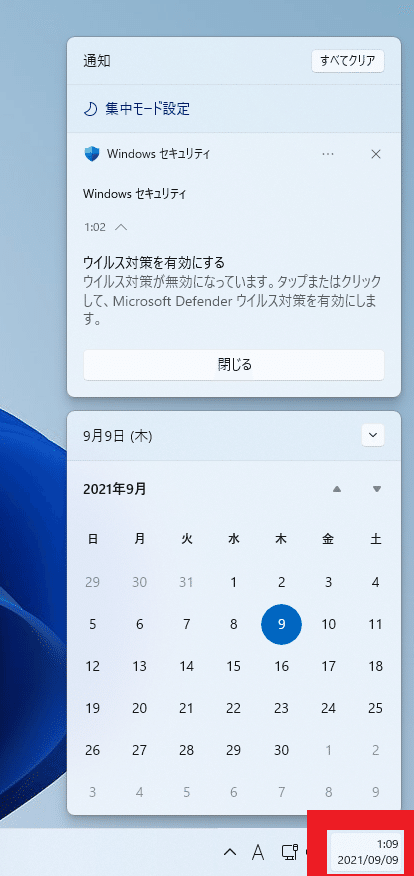
Task: Click the 閉じる button
Action: tap(234, 365)
